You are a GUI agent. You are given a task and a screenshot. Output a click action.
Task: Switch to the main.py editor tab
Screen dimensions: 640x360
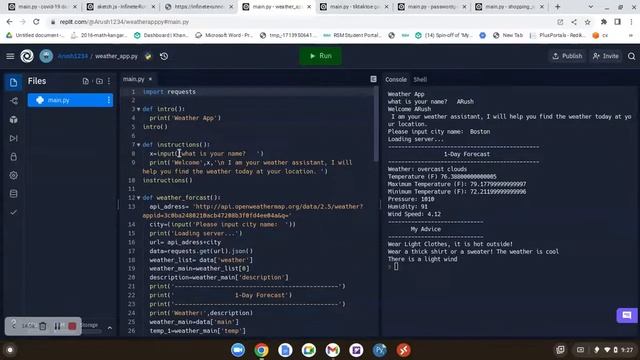pyautogui.click(x=134, y=79)
